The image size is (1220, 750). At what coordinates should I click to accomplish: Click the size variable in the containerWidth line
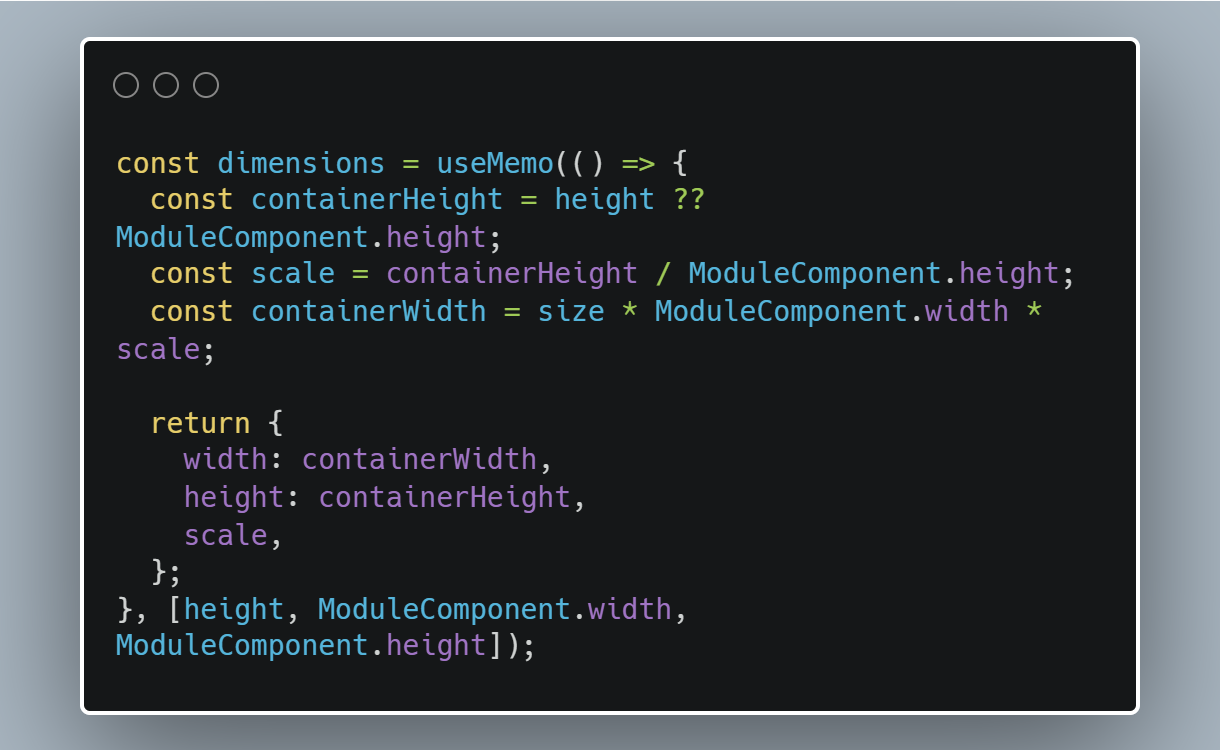571,311
